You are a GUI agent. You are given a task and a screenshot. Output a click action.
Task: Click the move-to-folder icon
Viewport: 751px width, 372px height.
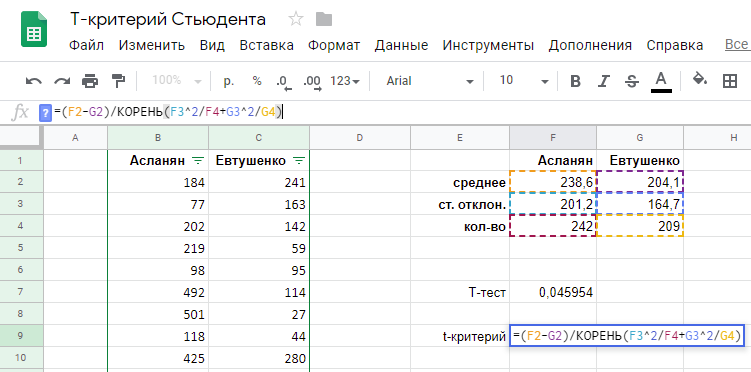[x=324, y=19]
